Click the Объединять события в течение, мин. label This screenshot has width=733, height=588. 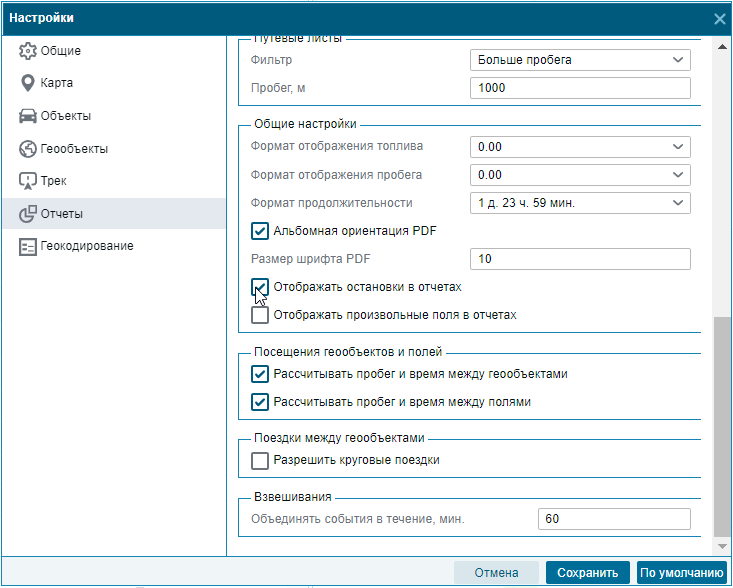(358, 519)
